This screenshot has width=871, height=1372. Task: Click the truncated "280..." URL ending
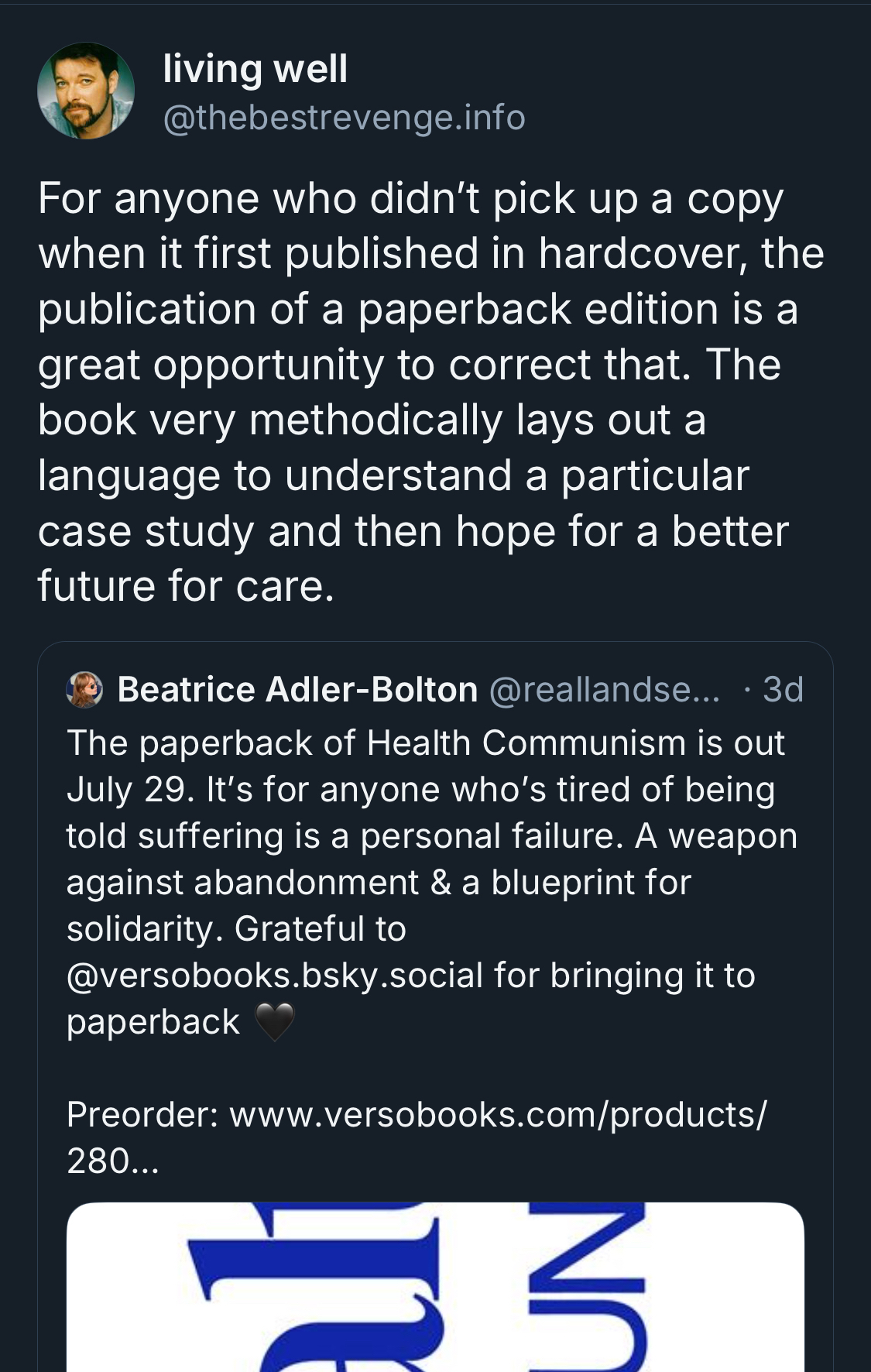[112, 1161]
